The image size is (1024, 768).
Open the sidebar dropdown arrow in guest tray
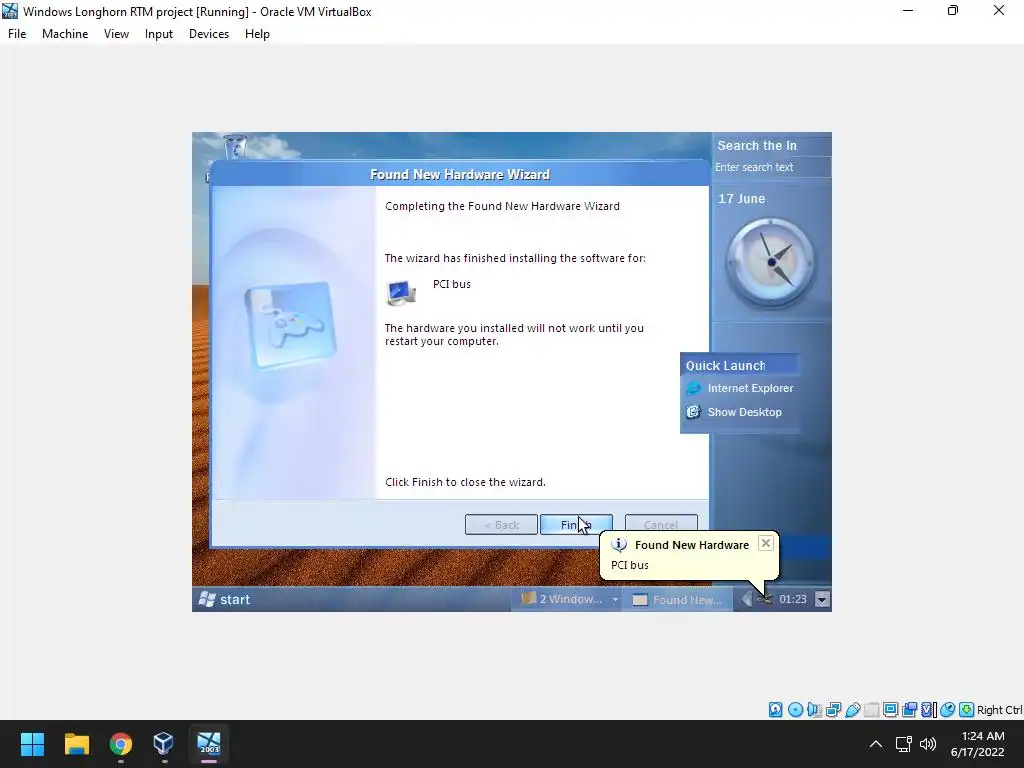[x=822, y=600]
